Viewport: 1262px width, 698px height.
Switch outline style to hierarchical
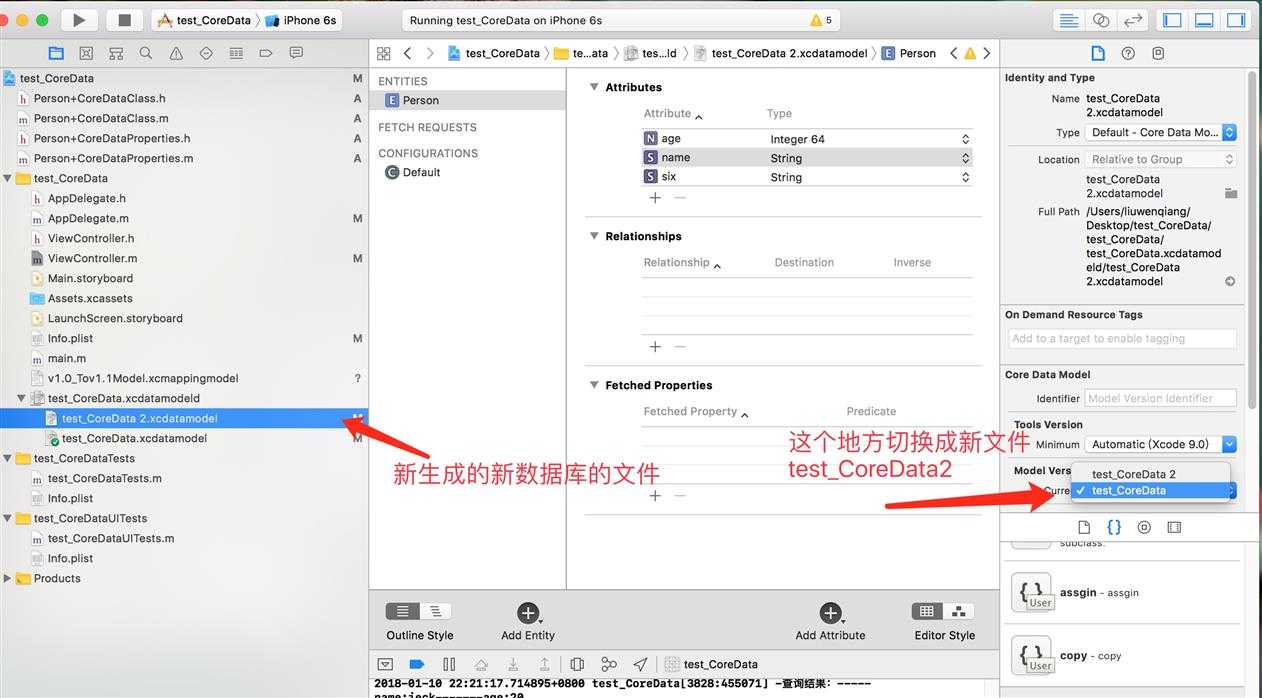click(x=436, y=611)
